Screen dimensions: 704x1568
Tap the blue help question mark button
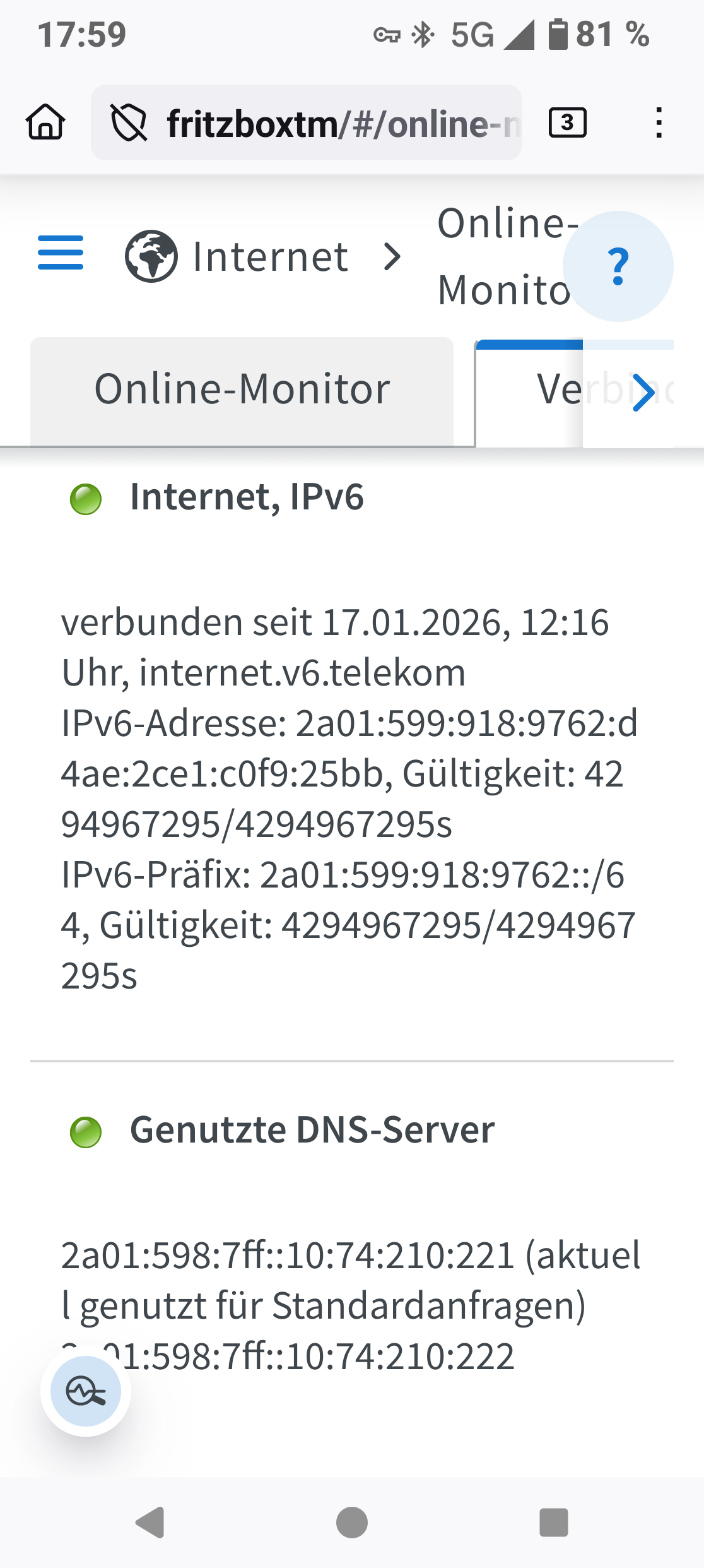pos(618,266)
